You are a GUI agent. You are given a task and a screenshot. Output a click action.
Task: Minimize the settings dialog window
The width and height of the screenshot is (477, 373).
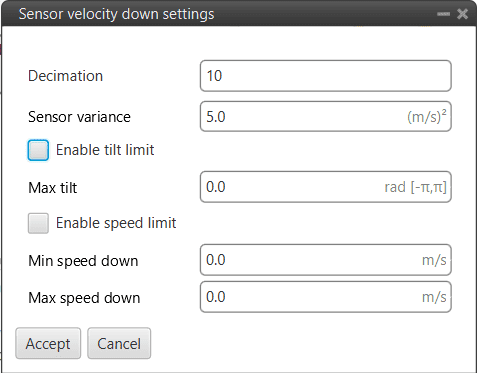pyautogui.click(x=443, y=14)
